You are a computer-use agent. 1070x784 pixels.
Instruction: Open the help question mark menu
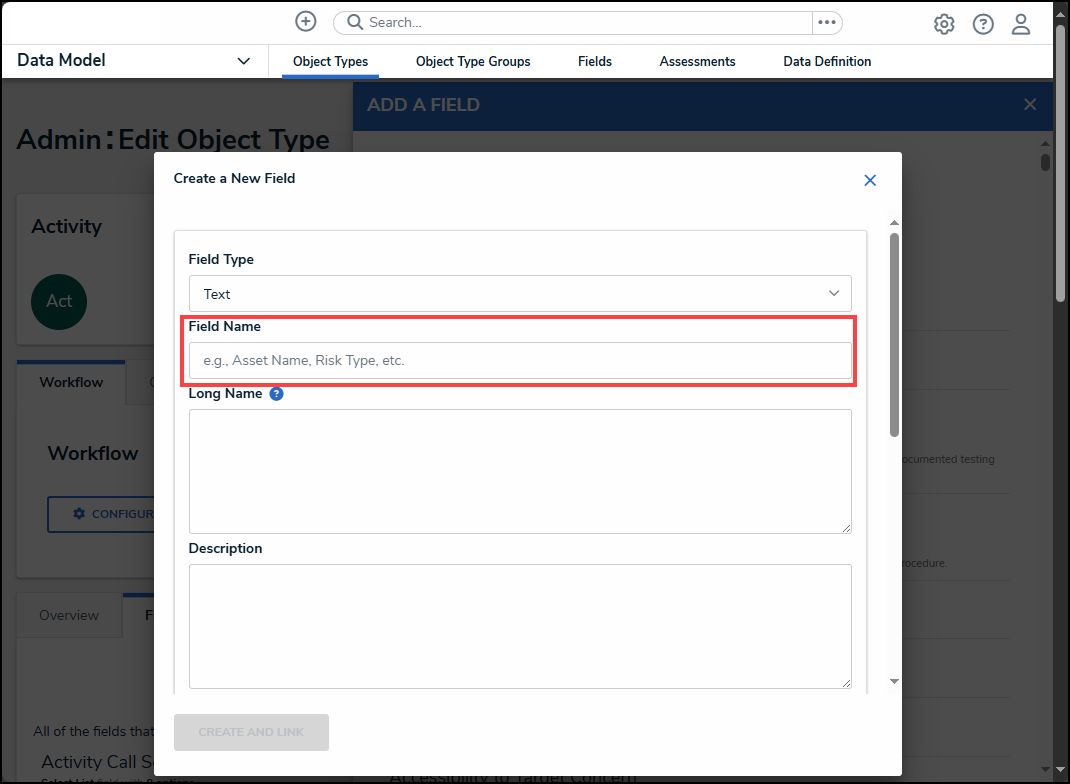tap(983, 25)
